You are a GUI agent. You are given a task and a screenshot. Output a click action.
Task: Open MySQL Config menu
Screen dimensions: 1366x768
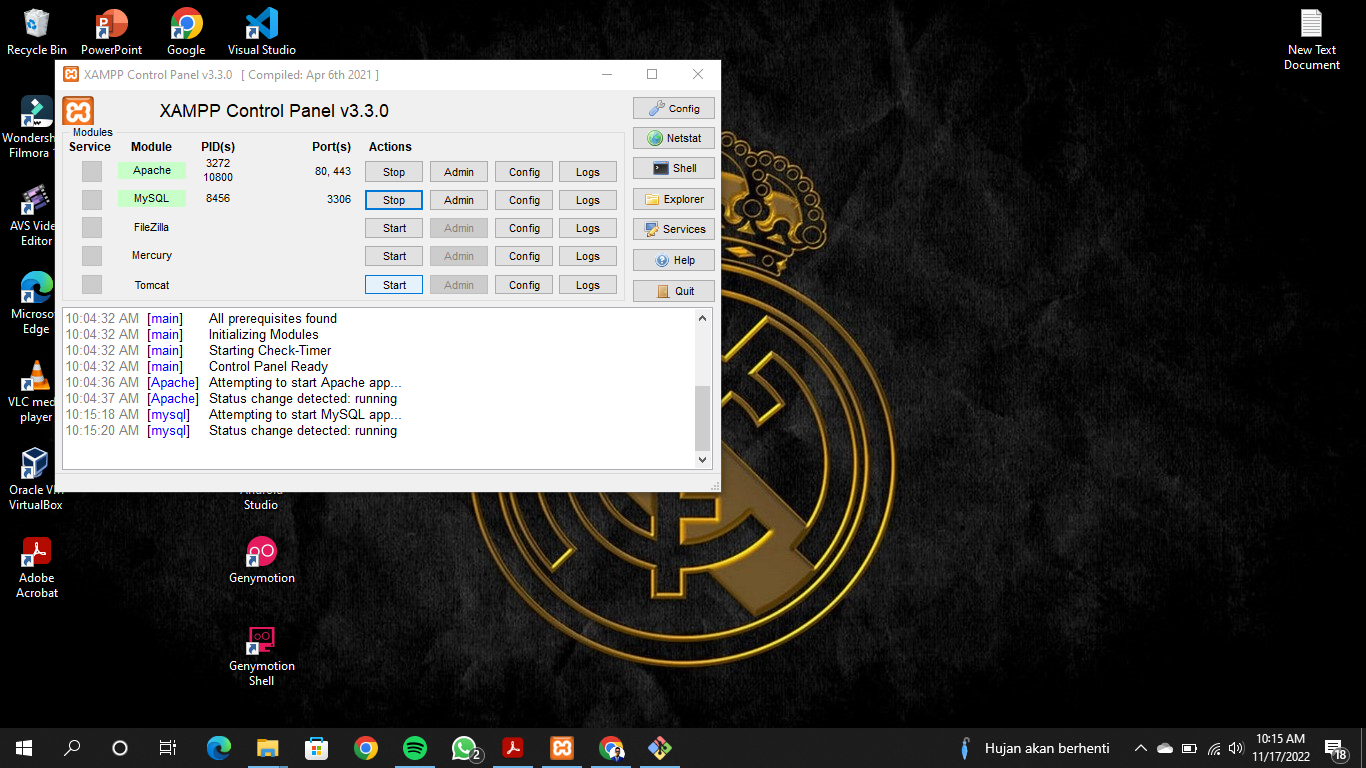click(x=524, y=200)
